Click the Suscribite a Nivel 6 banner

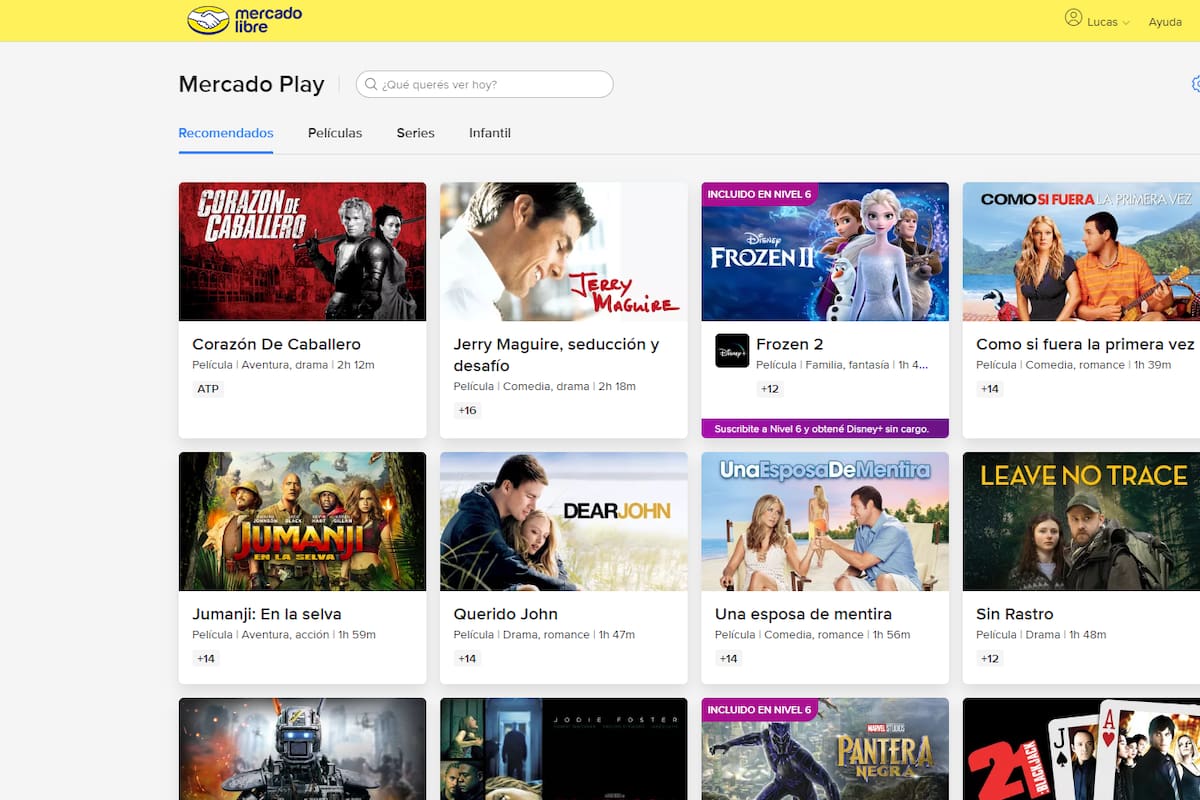825,427
